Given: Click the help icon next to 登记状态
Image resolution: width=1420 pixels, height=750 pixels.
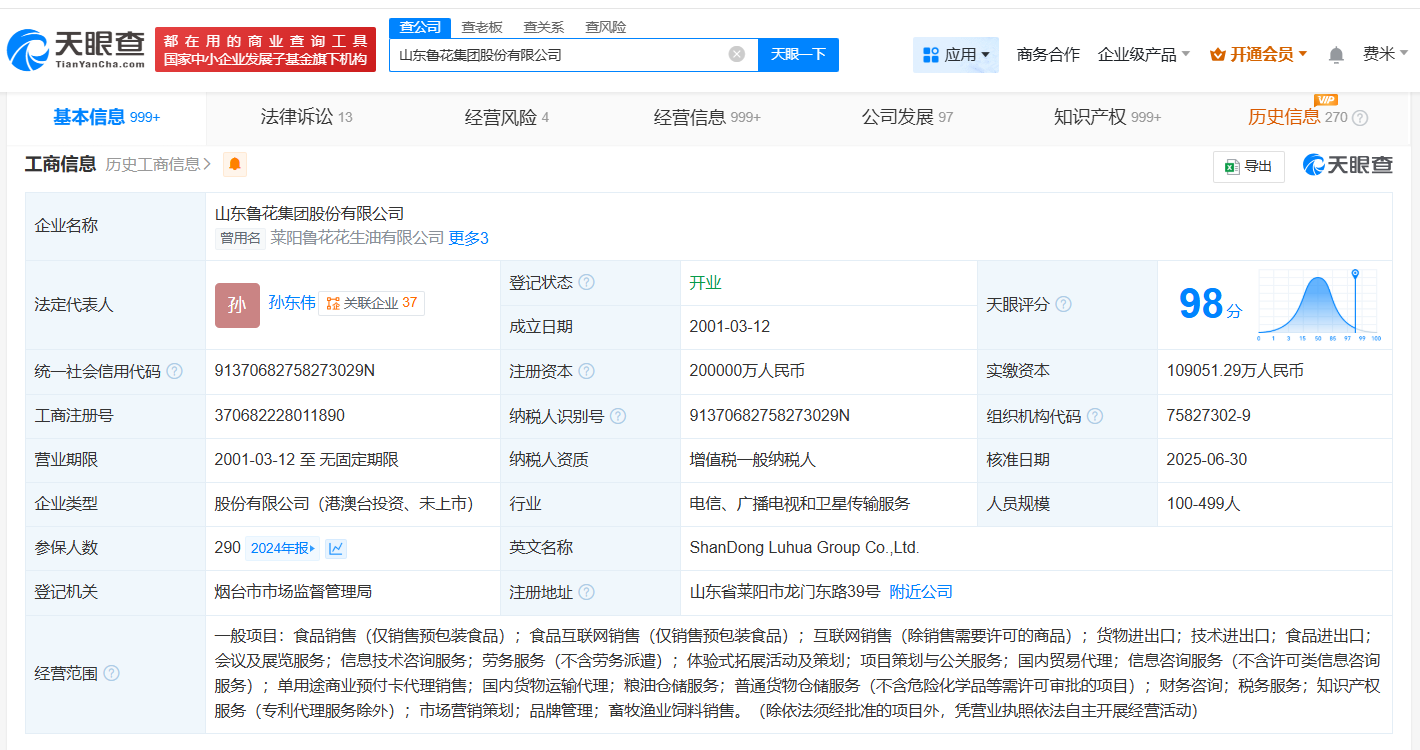Looking at the screenshot, I should point(587,283).
